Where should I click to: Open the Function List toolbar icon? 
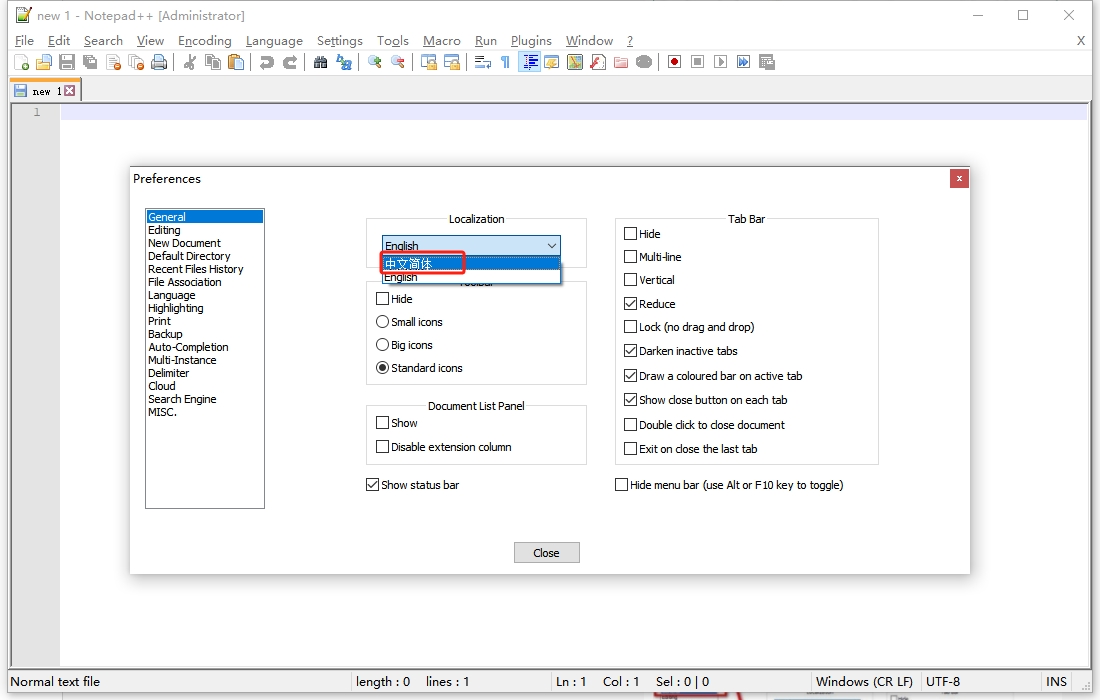point(598,62)
